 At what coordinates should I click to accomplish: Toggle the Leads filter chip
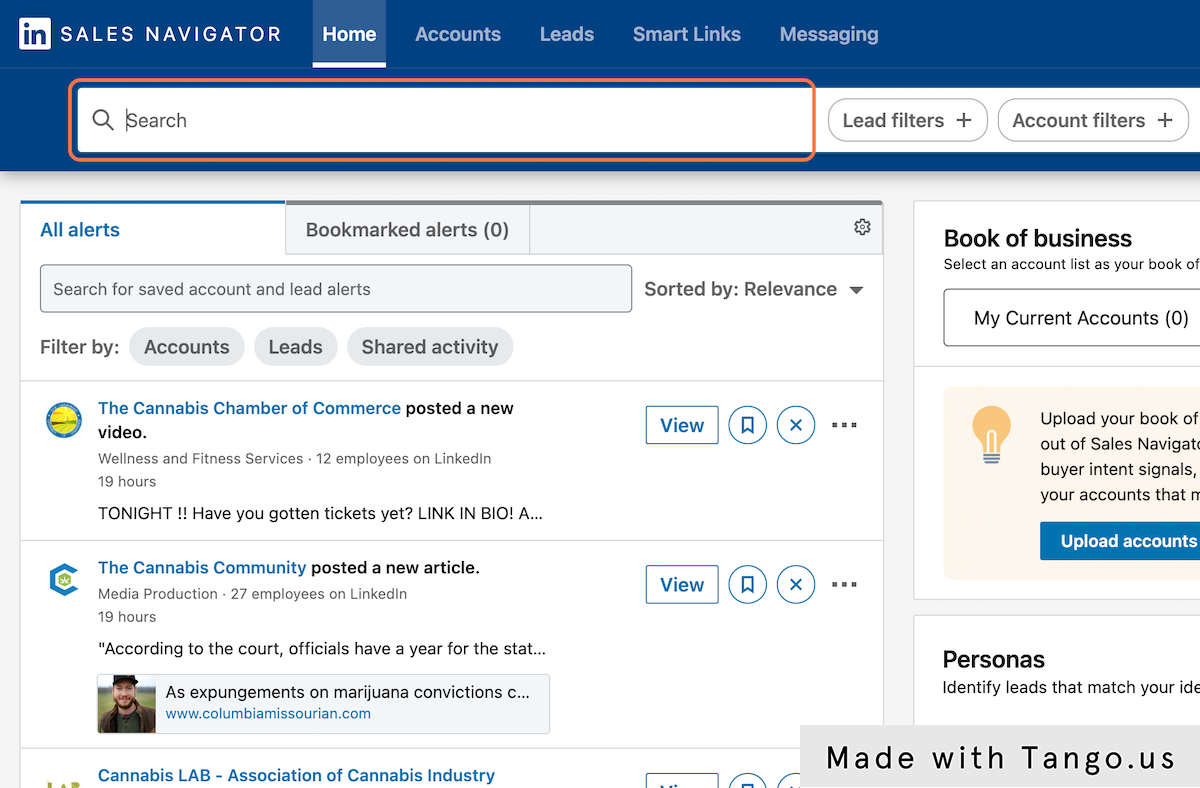[295, 347]
